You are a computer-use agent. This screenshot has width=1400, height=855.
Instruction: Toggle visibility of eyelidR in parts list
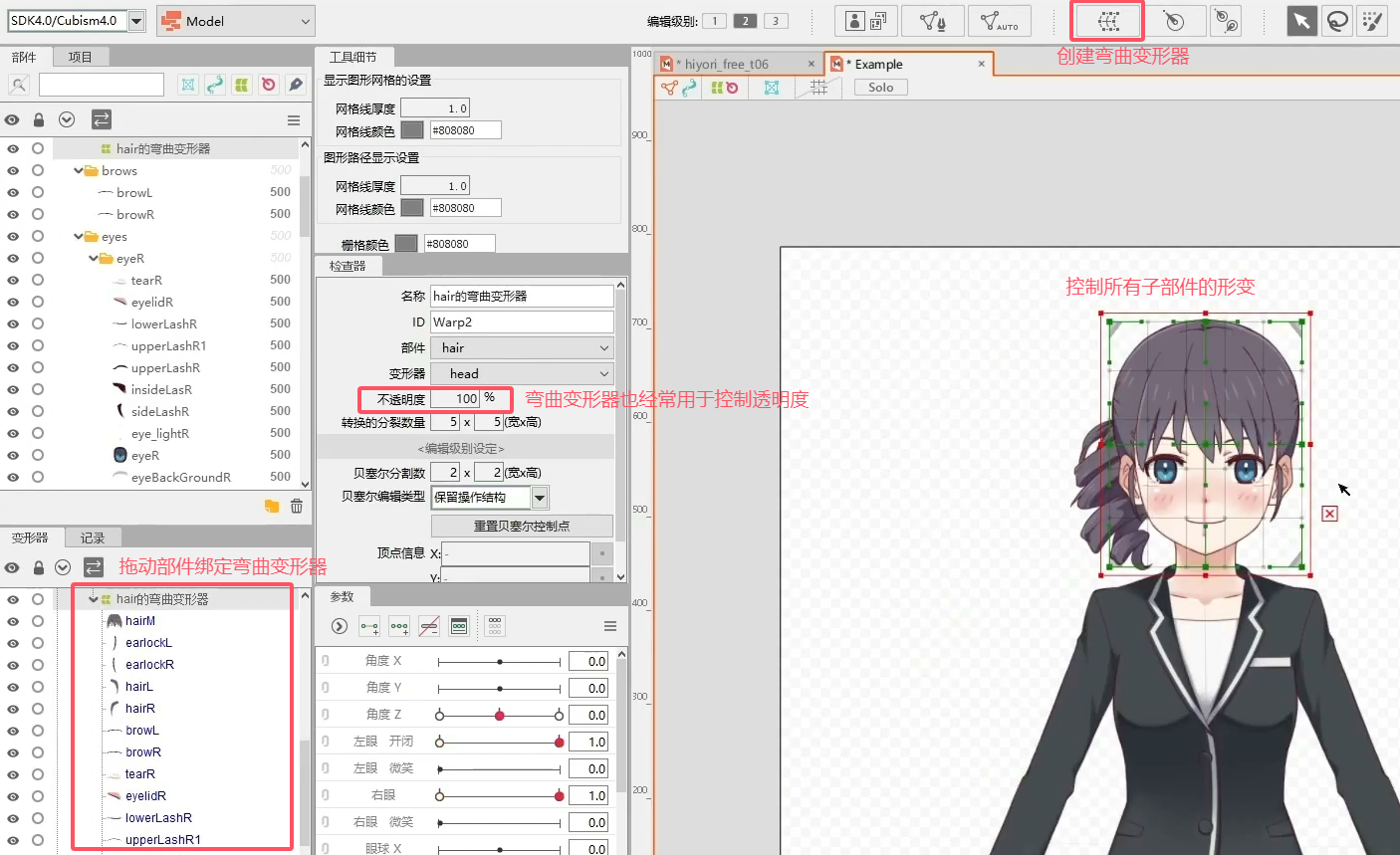pyautogui.click(x=13, y=303)
